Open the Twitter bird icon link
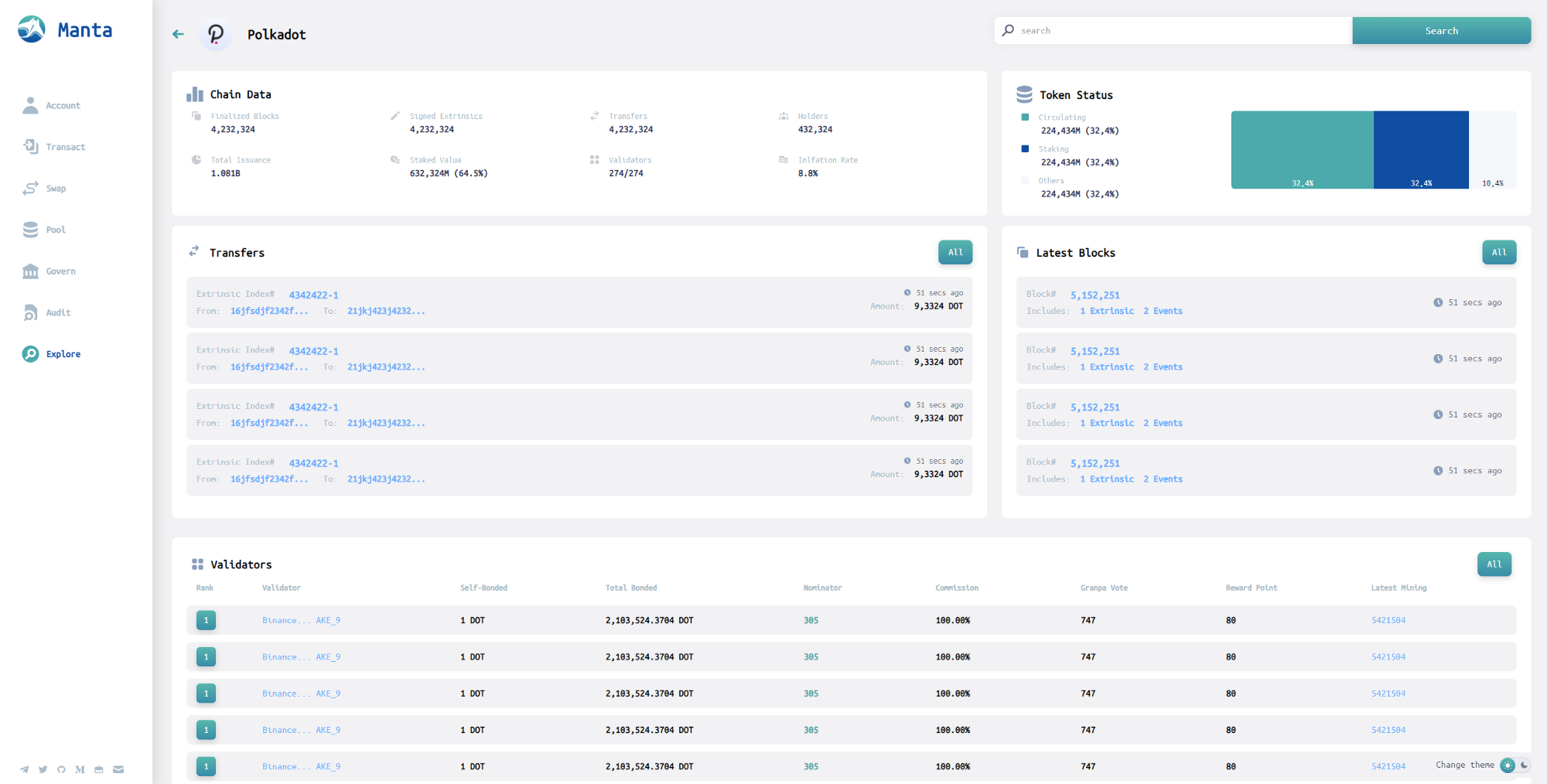This screenshot has width=1547, height=784. [x=43, y=769]
